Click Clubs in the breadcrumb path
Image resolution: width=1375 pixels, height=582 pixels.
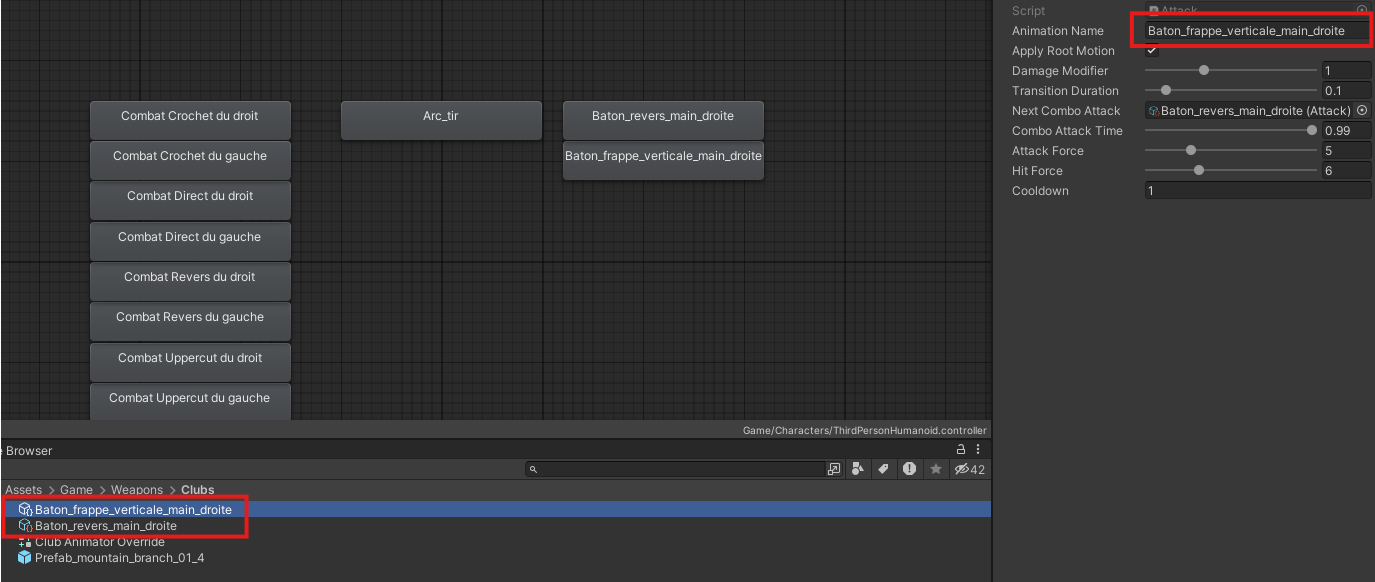(198, 490)
